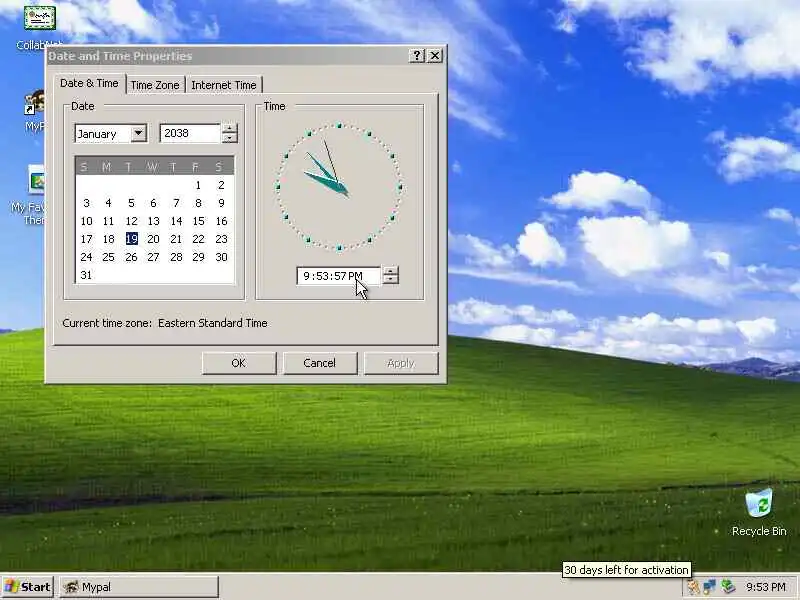
Task: Select day 10 in the calendar
Action: coord(86,221)
